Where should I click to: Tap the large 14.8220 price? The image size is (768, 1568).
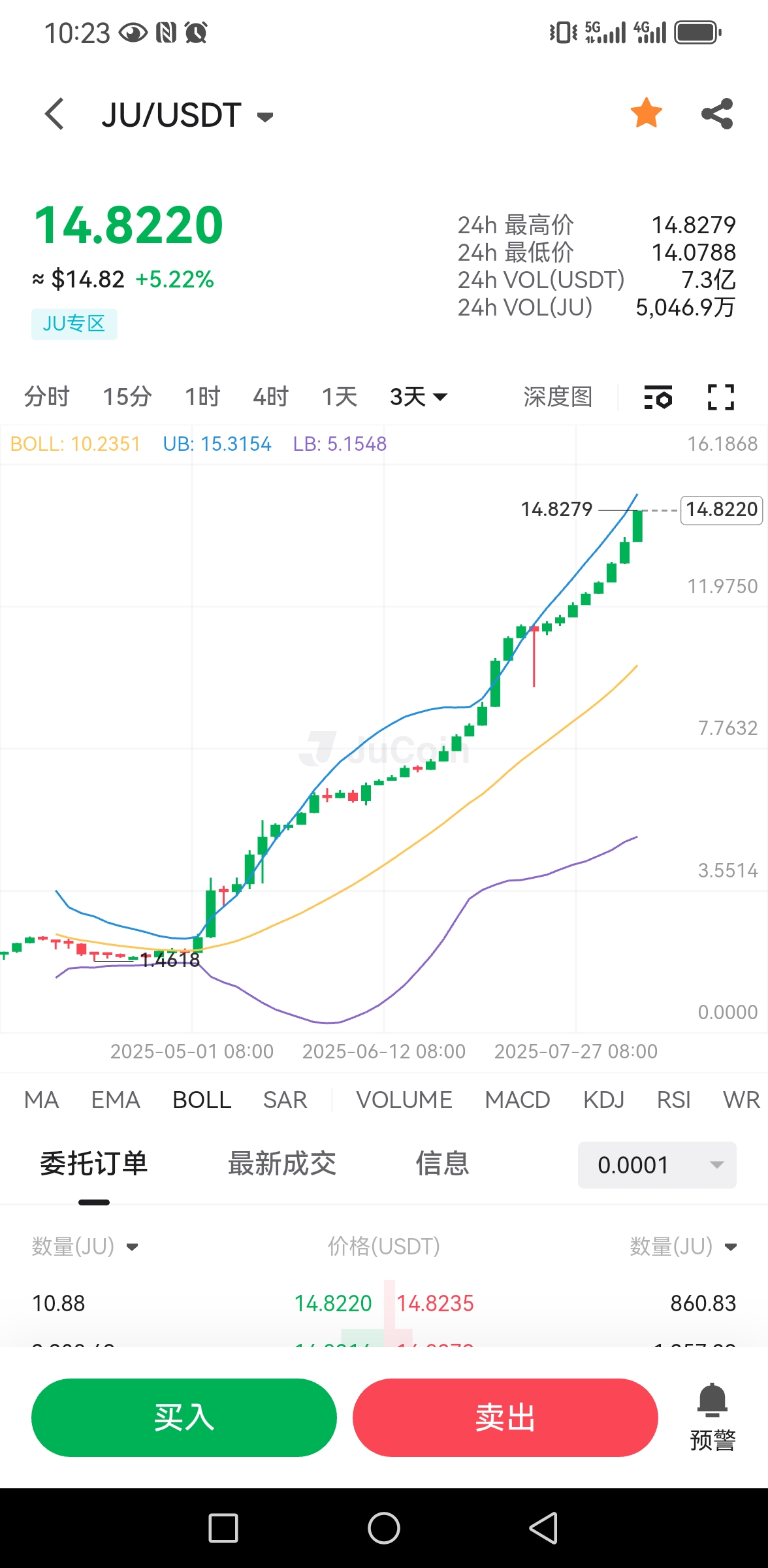[x=129, y=225]
